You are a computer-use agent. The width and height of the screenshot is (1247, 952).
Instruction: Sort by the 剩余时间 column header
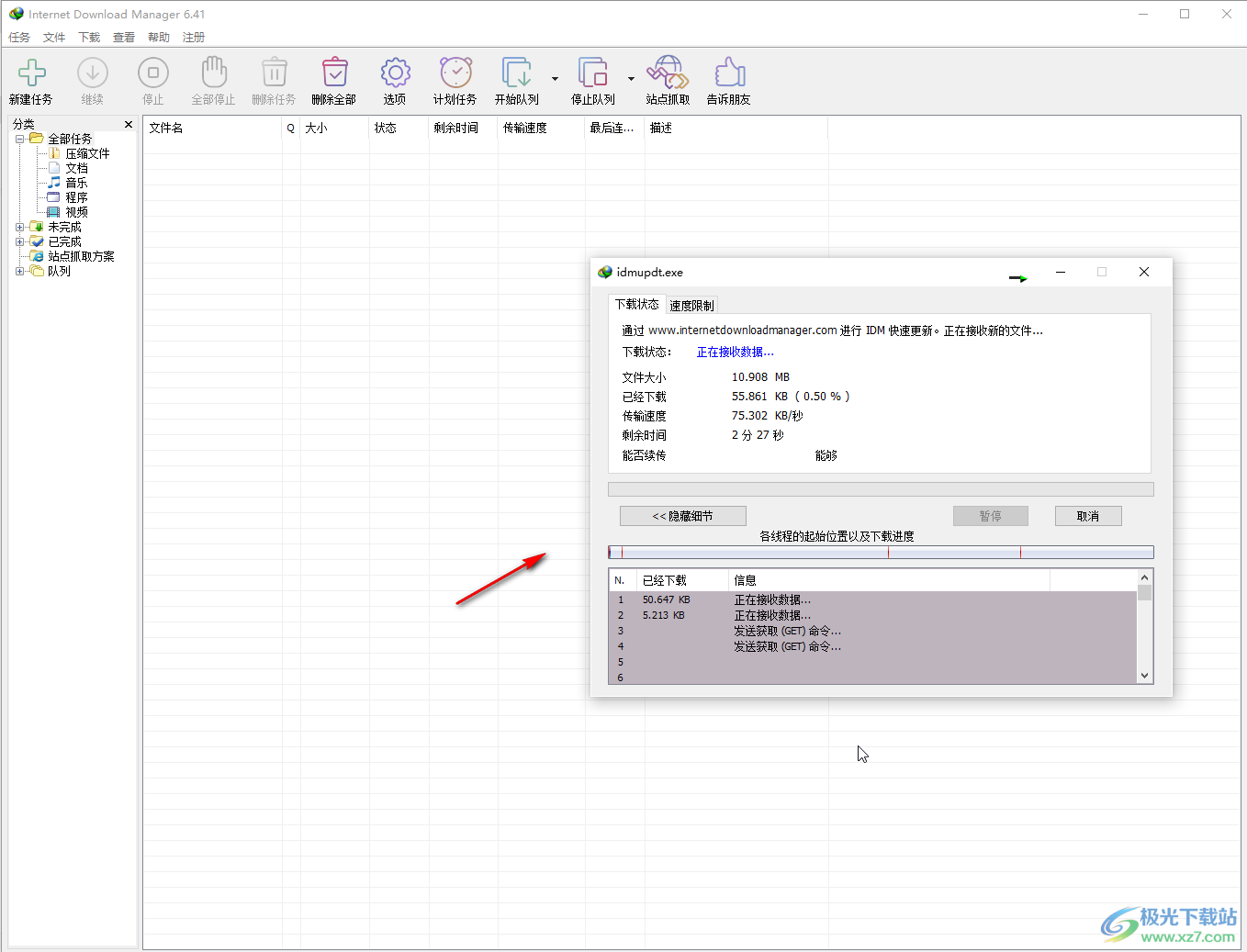coord(463,128)
